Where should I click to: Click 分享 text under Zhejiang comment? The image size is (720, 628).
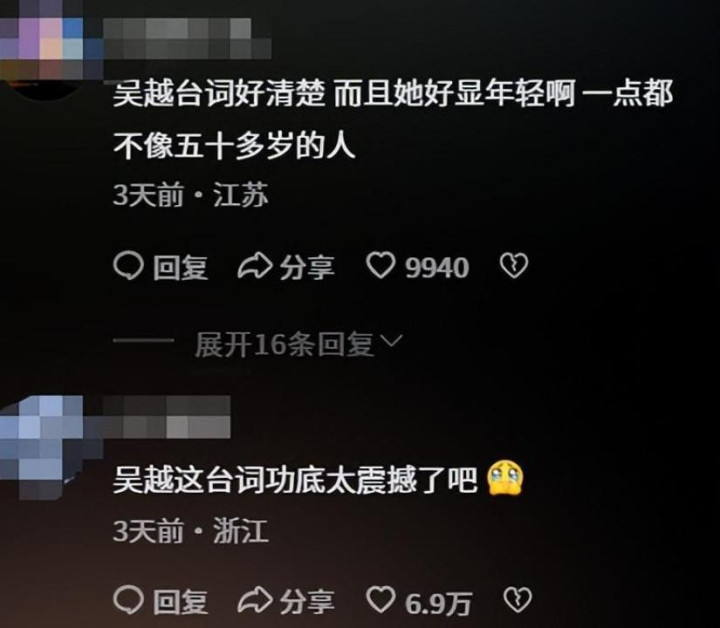(x=307, y=601)
